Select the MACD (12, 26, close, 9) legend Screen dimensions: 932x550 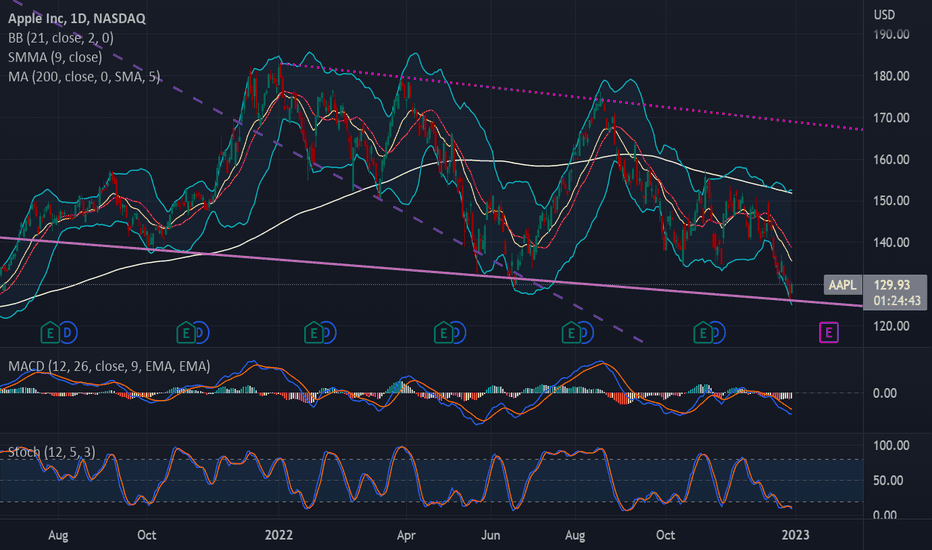(109, 366)
